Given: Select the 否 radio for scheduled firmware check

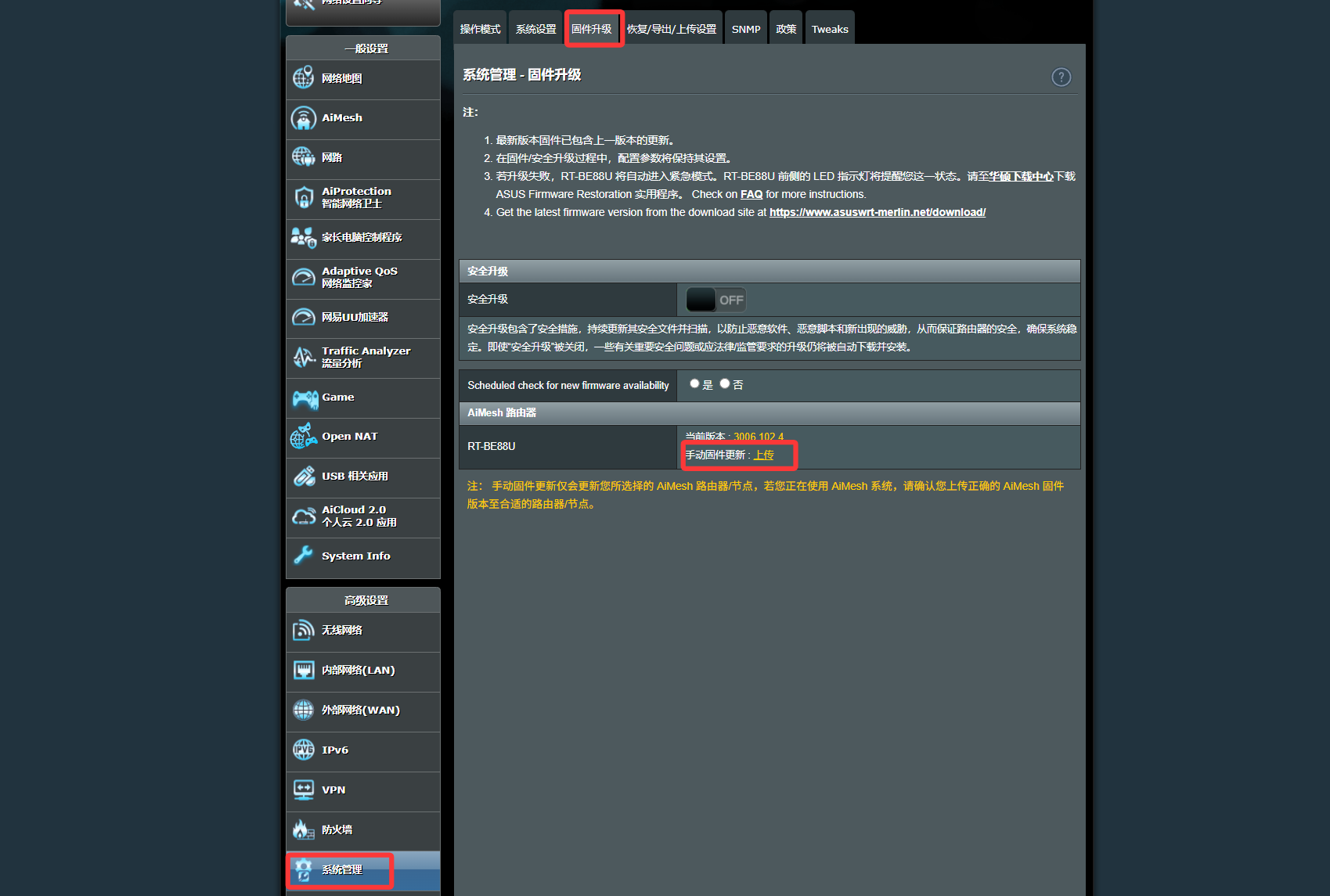Looking at the screenshot, I should pos(725,383).
